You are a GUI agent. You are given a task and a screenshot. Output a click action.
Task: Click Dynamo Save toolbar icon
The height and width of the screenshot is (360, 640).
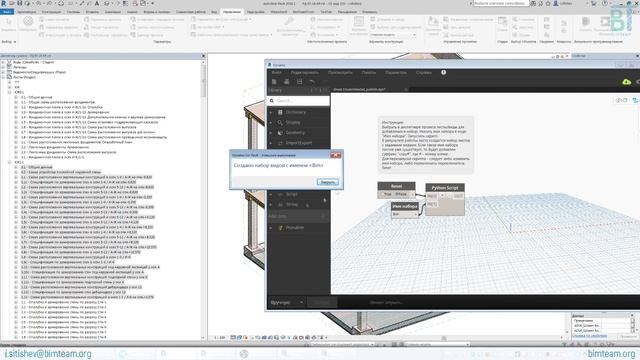click(299, 82)
